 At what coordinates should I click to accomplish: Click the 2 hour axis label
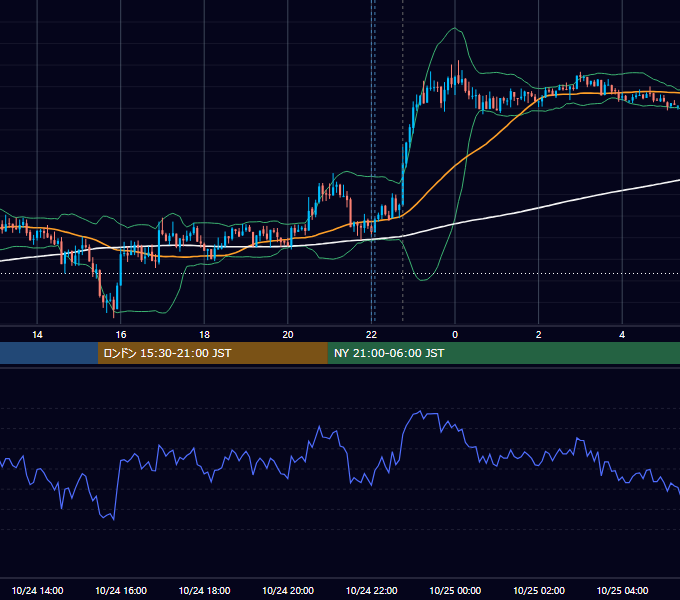pos(539,335)
